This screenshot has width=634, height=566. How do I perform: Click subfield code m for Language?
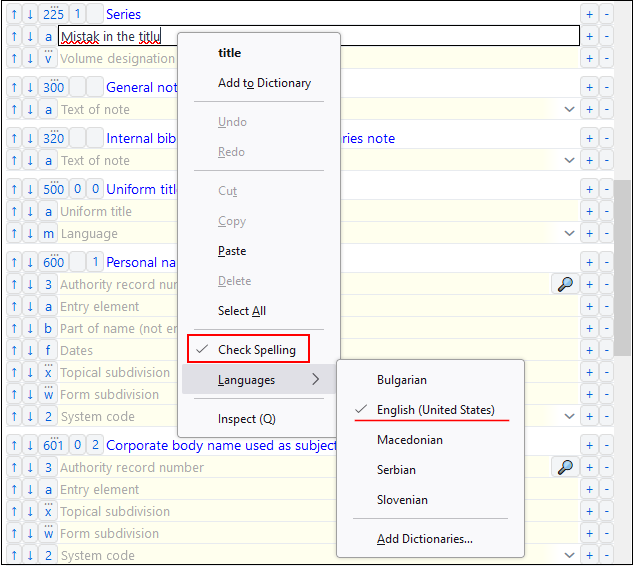click(x=48, y=233)
